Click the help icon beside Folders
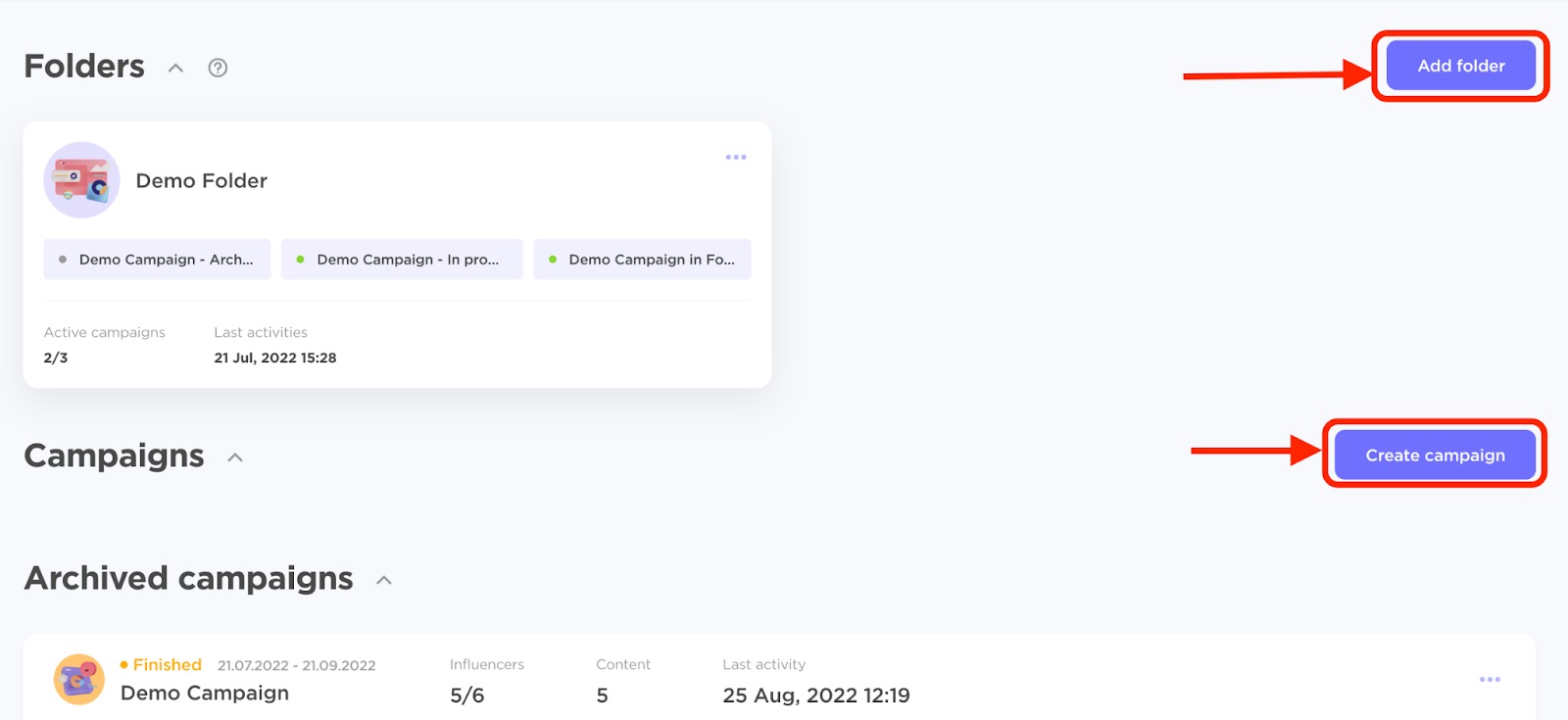The image size is (1568, 720). 218,68
